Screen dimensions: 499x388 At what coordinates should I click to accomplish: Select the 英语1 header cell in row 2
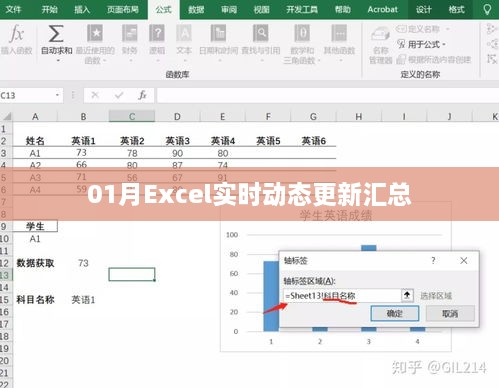[83, 141]
